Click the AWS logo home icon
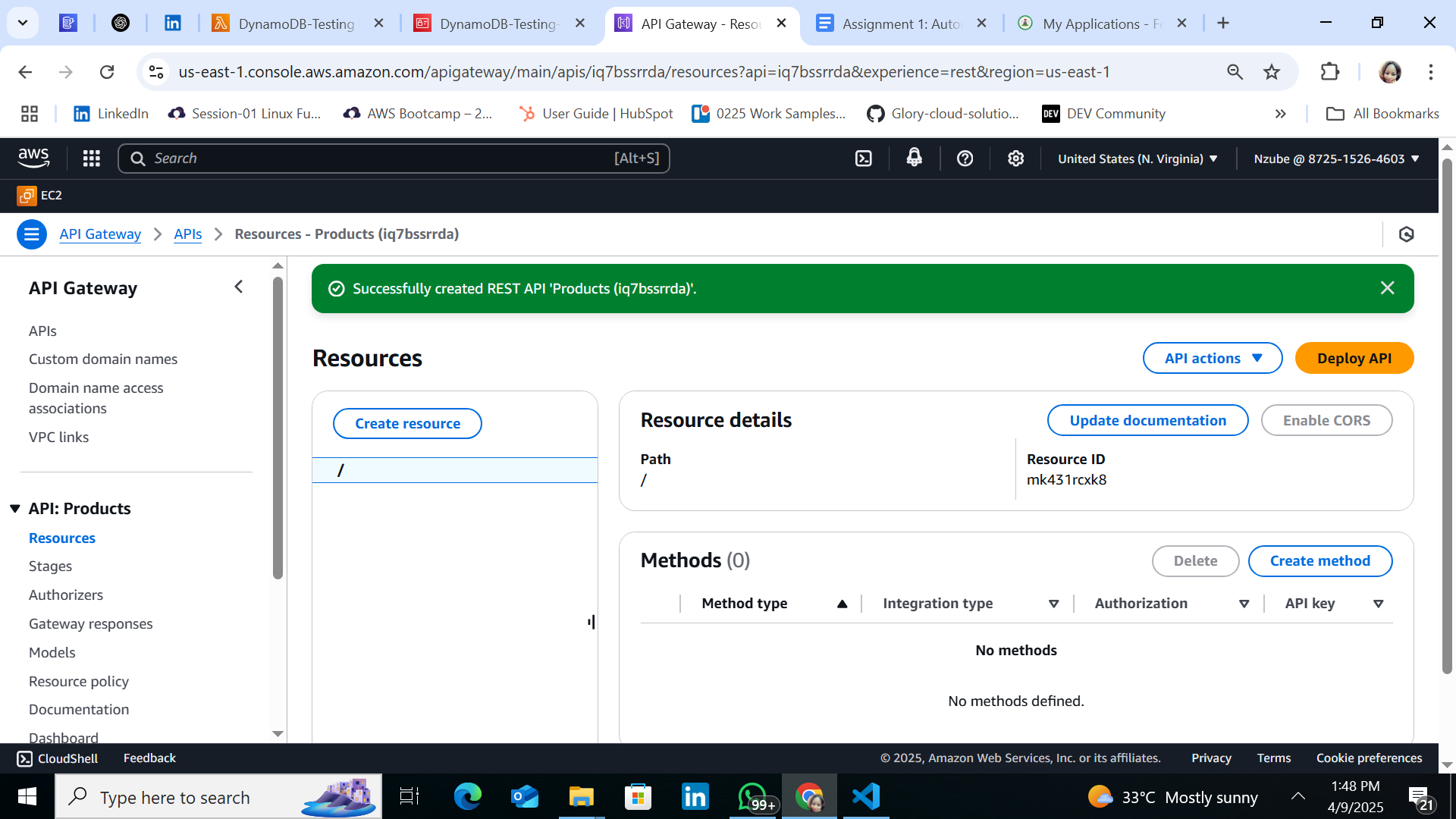The image size is (1456, 819). 33,158
